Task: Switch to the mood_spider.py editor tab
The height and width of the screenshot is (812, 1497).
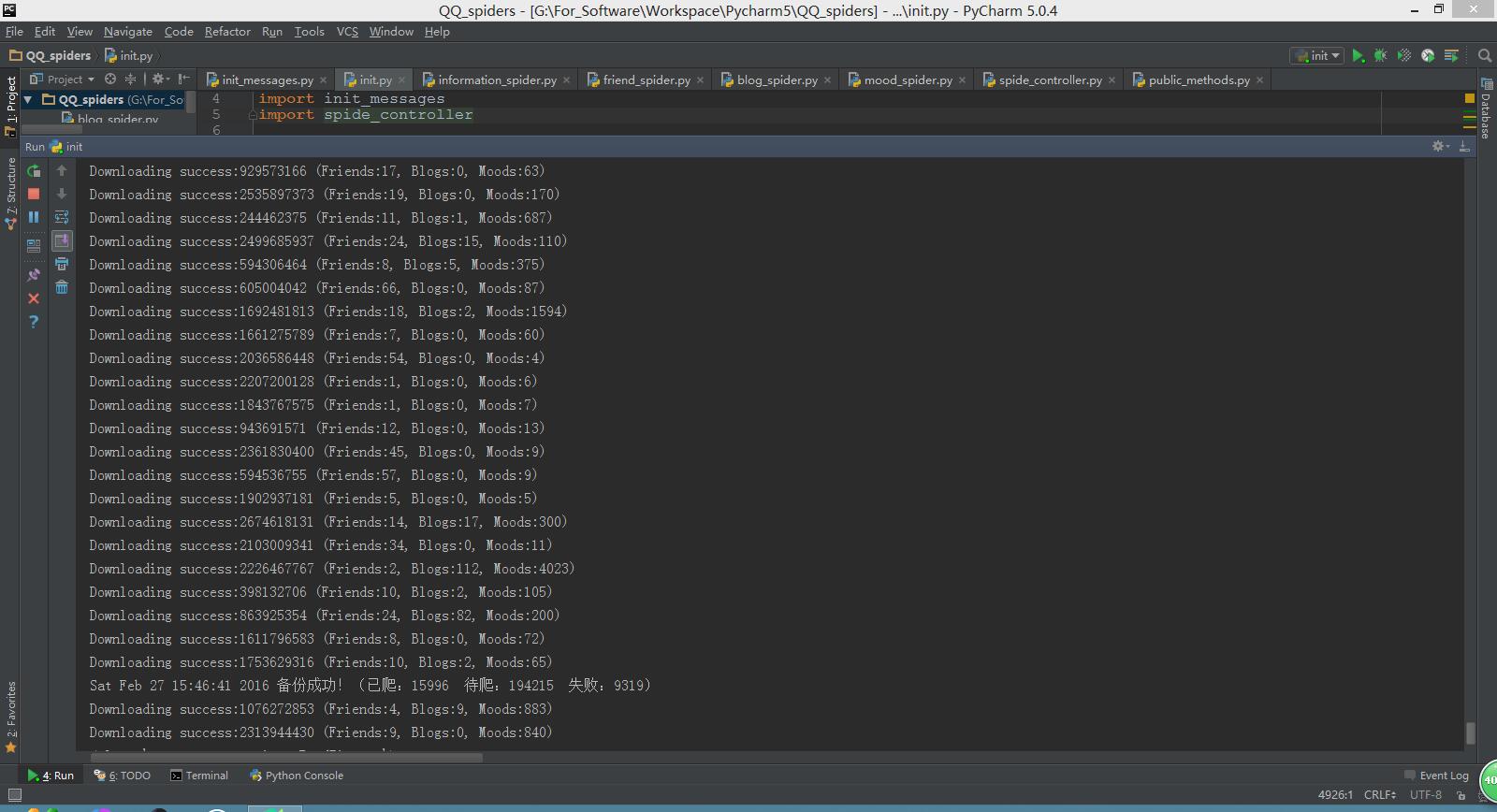Action: (908, 80)
